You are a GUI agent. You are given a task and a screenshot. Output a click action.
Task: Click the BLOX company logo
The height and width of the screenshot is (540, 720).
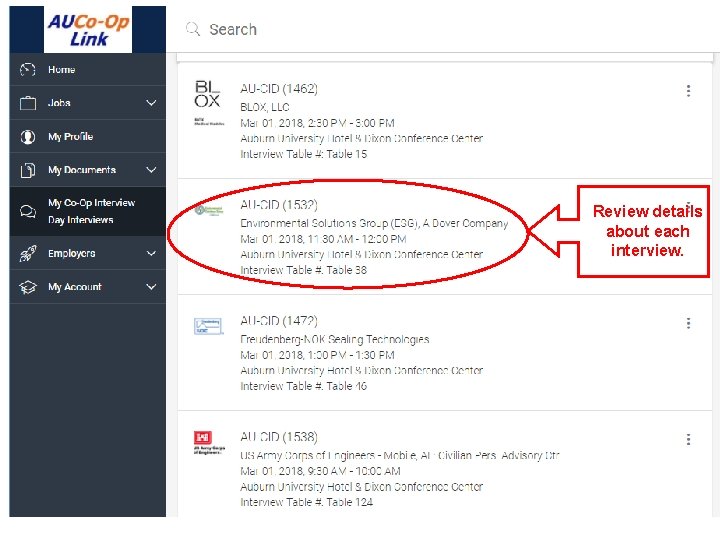pos(208,102)
